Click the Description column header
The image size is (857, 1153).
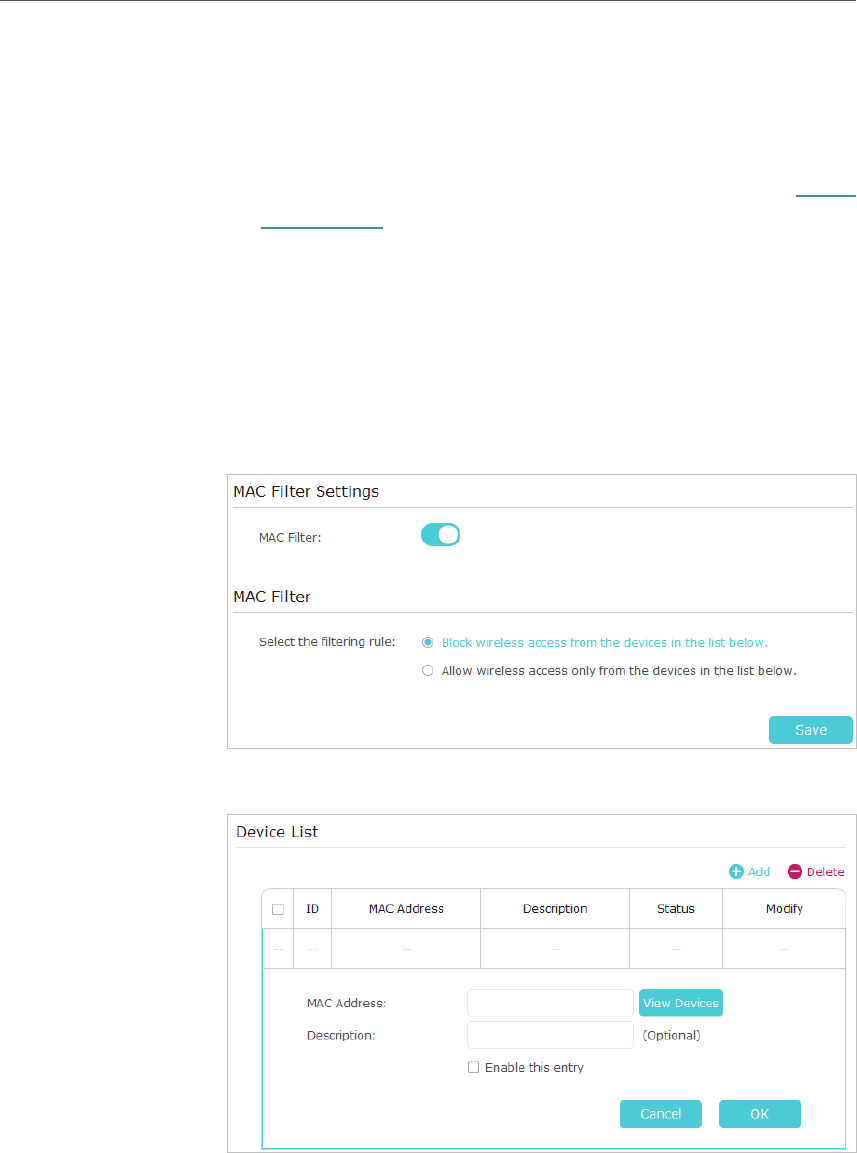coord(555,909)
